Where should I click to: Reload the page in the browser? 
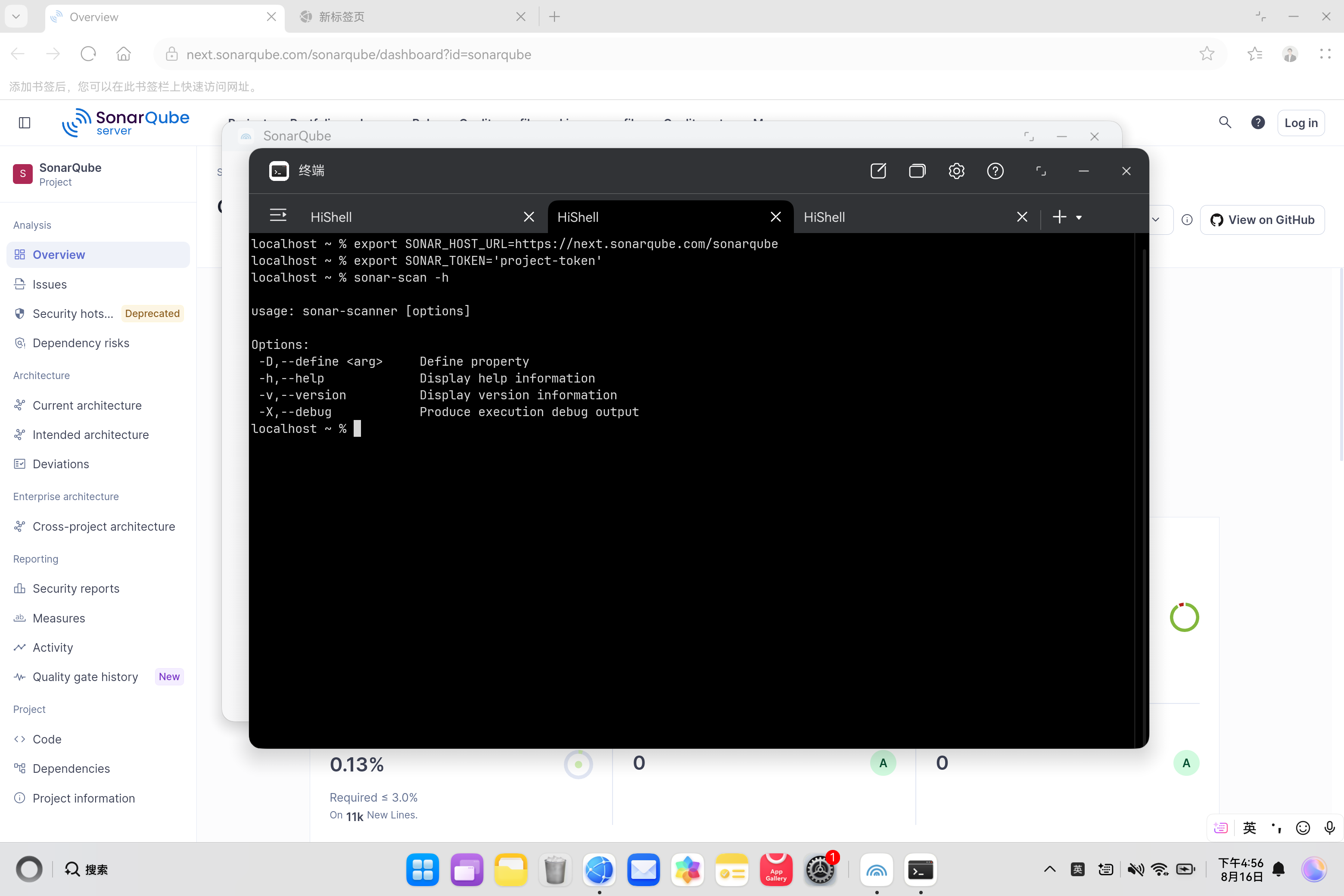click(x=88, y=54)
